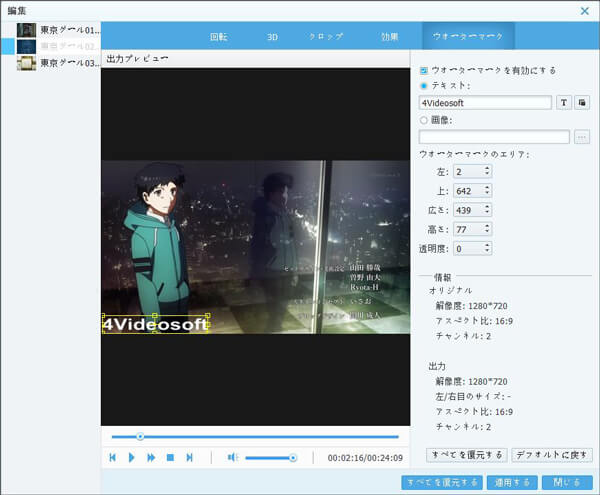Switch to the クロップ tab
The image size is (600, 495).
(325, 36)
